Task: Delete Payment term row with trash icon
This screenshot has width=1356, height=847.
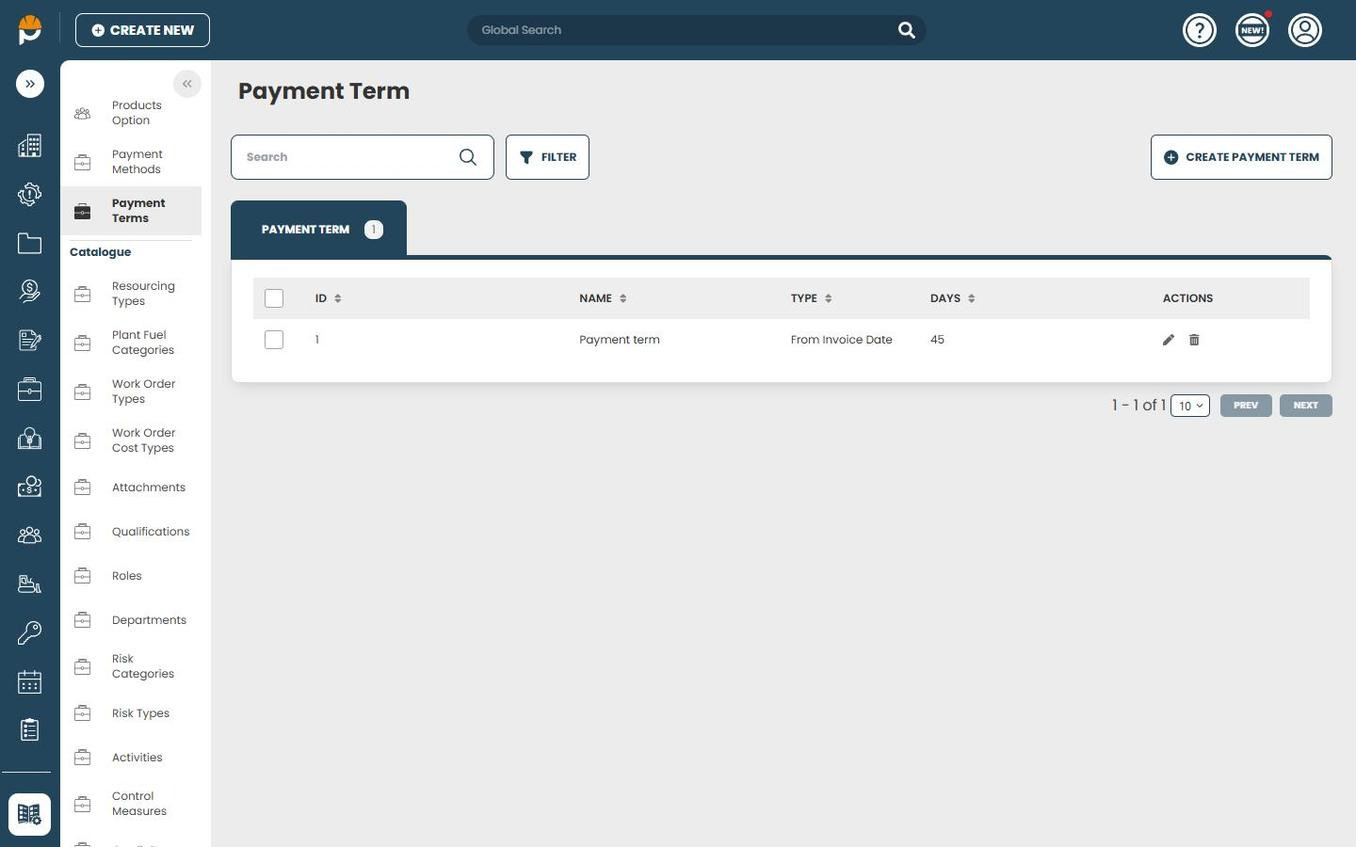Action: tap(1194, 340)
